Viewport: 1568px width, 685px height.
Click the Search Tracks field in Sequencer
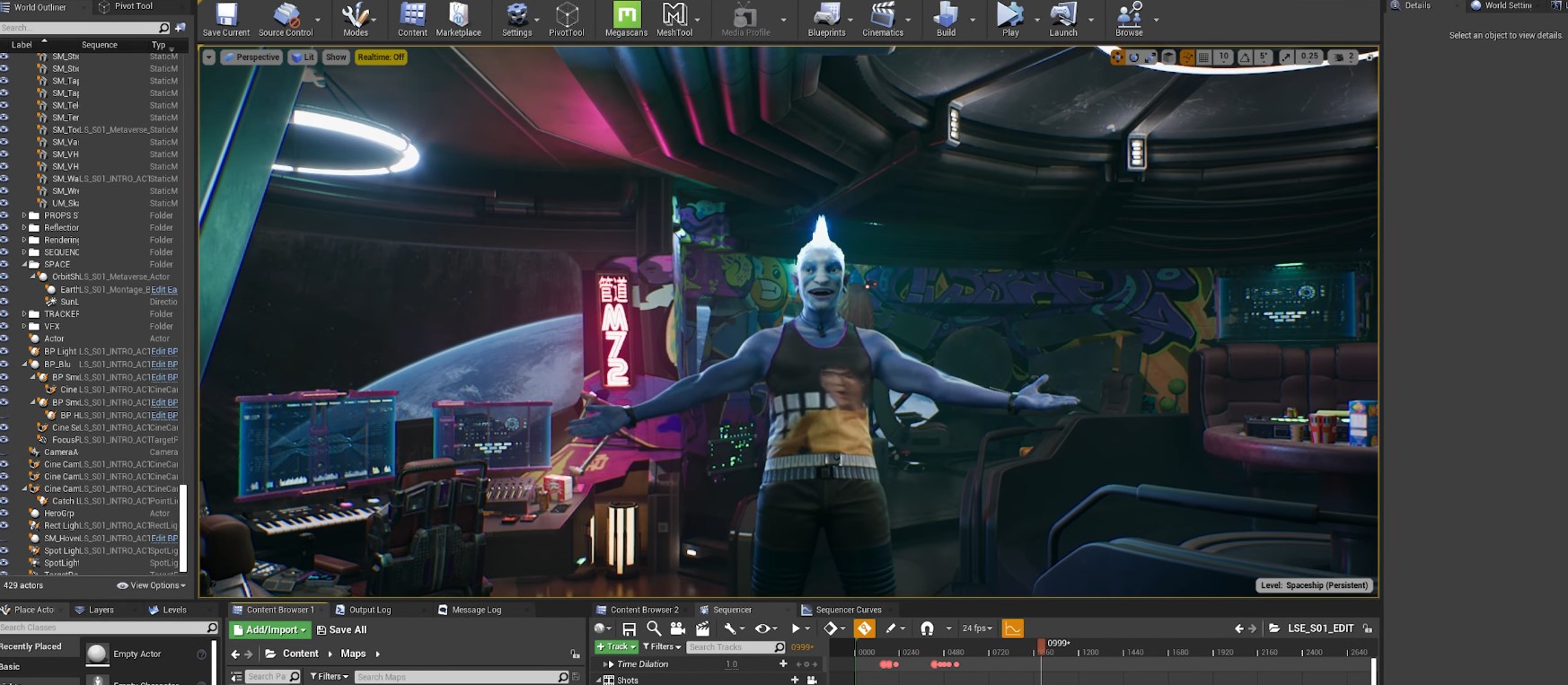click(x=729, y=647)
